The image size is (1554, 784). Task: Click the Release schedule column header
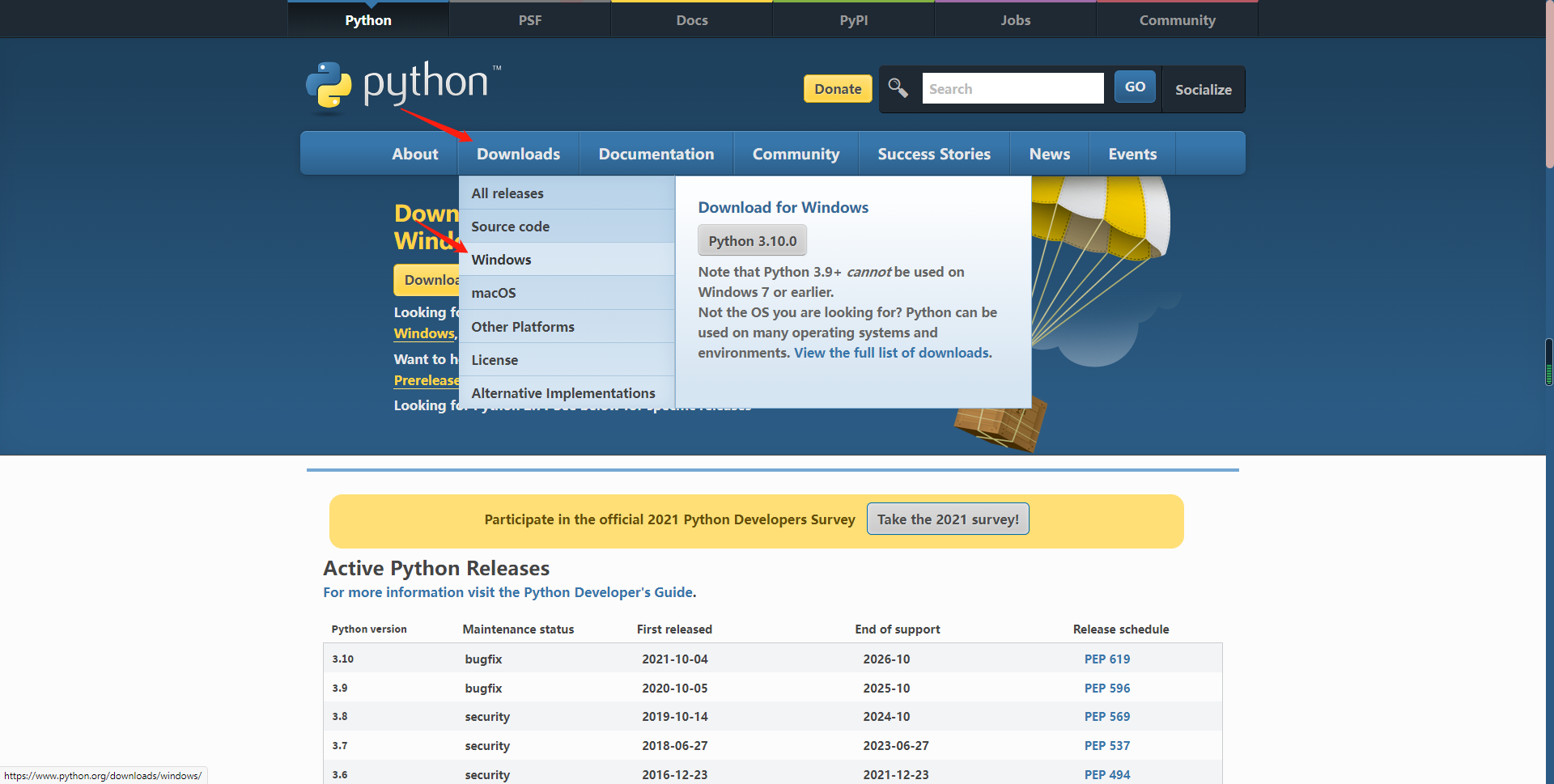point(1121,629)
